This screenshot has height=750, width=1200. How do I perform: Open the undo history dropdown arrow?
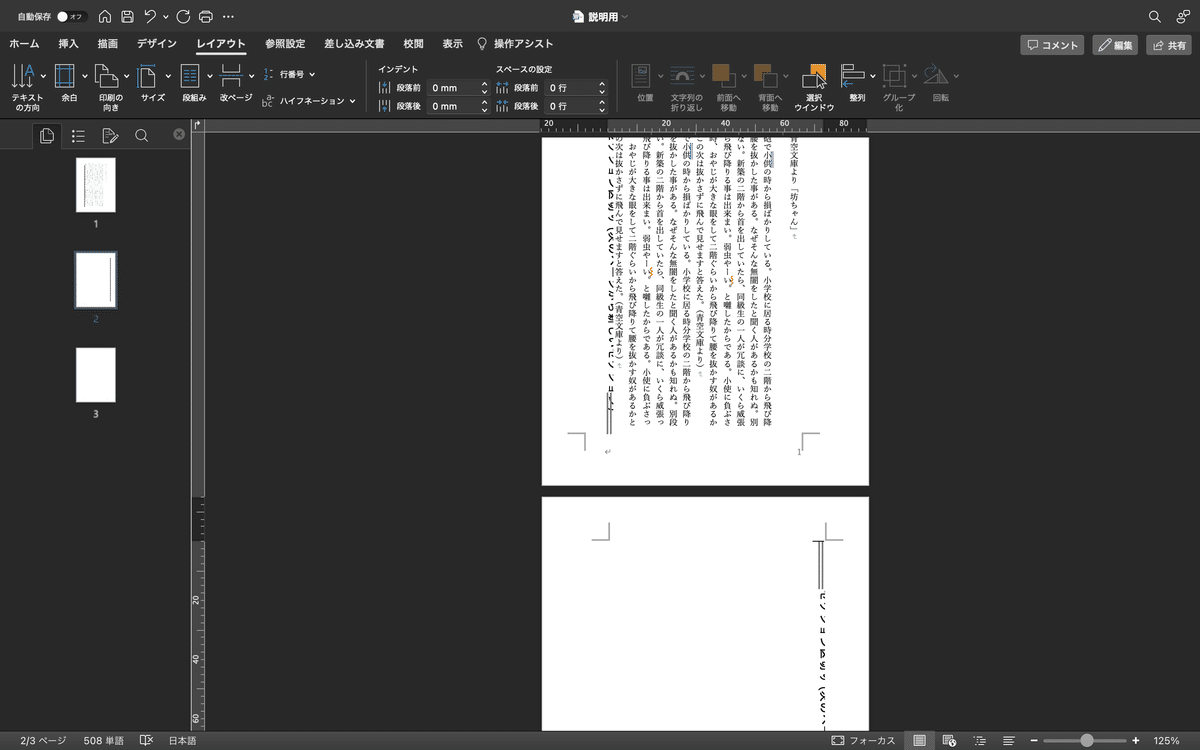coord(164,17)
